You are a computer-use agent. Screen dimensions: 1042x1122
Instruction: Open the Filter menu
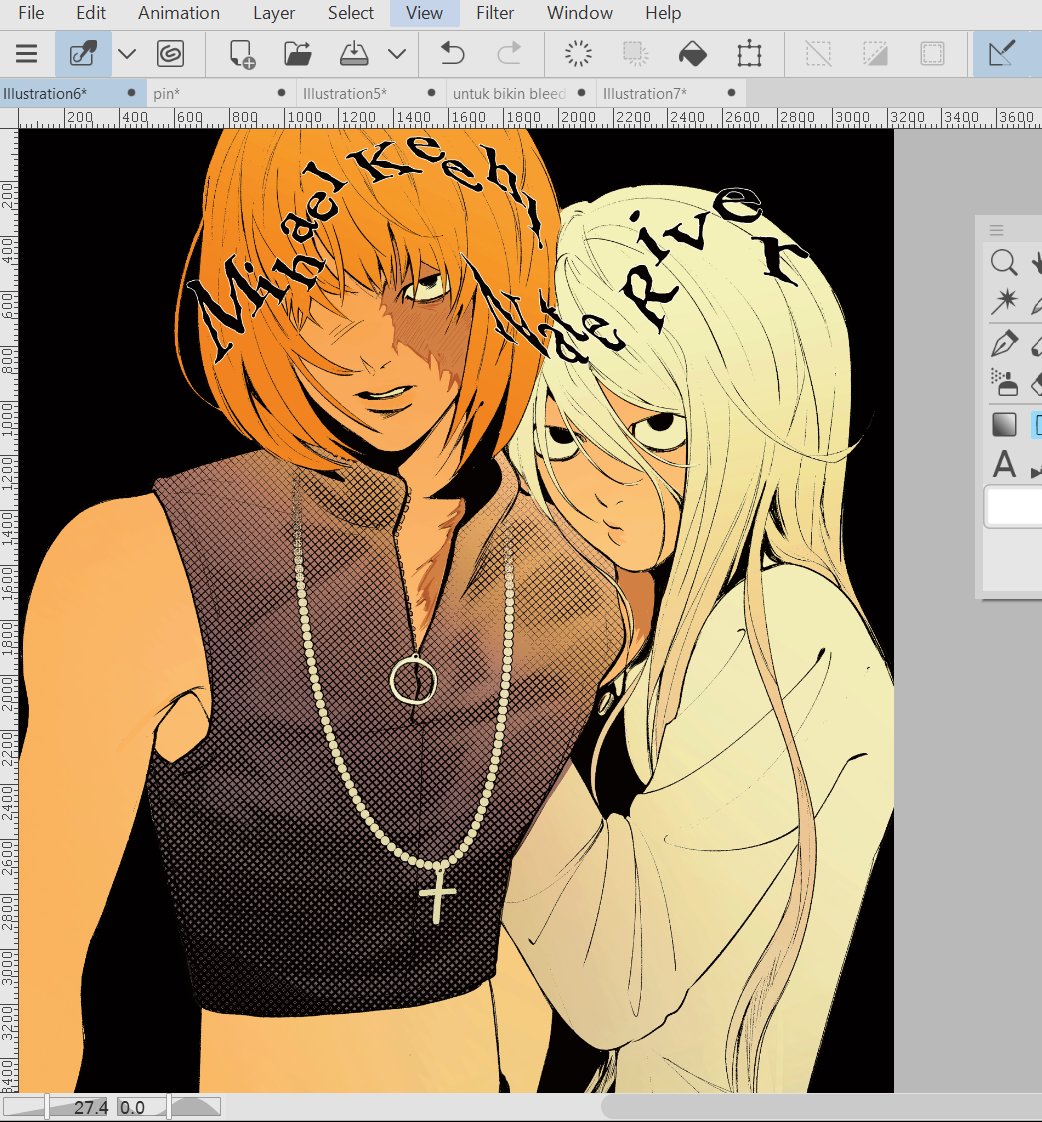click(x=495, y=13)
